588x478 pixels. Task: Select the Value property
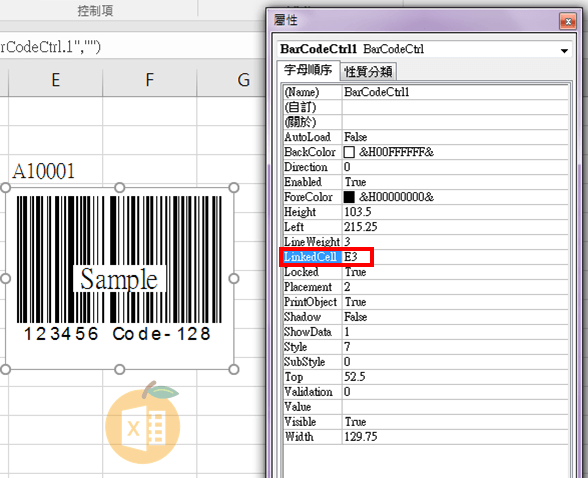pos(312,407)
